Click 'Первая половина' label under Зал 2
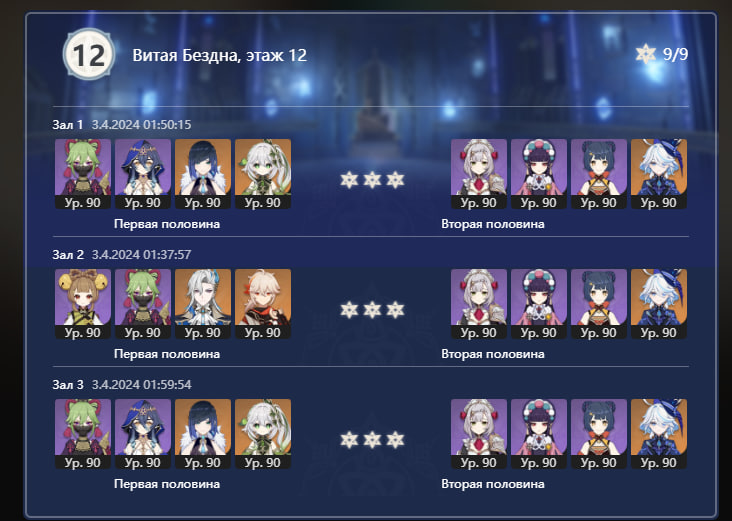 click(x=167, y=354)
